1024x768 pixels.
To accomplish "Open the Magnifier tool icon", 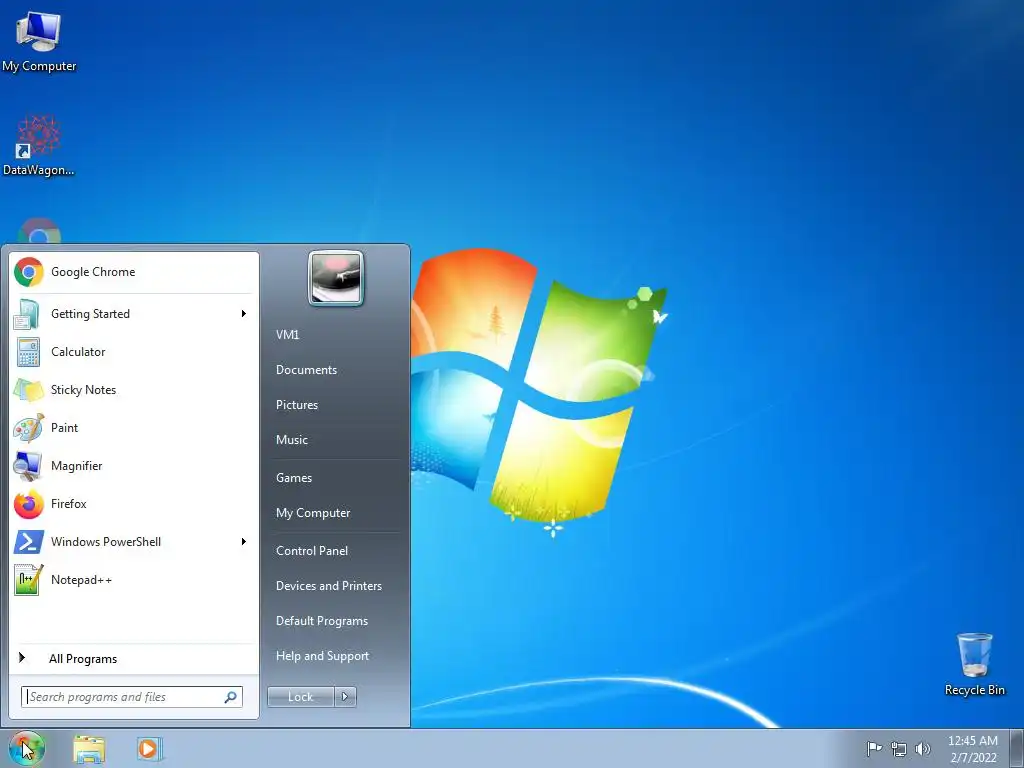I will [x=28, y=466].
